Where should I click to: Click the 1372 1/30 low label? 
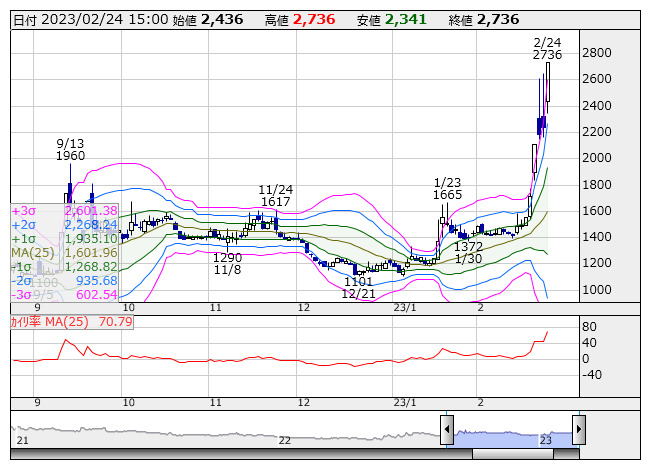pyautogui.click(x=469, y=253)
